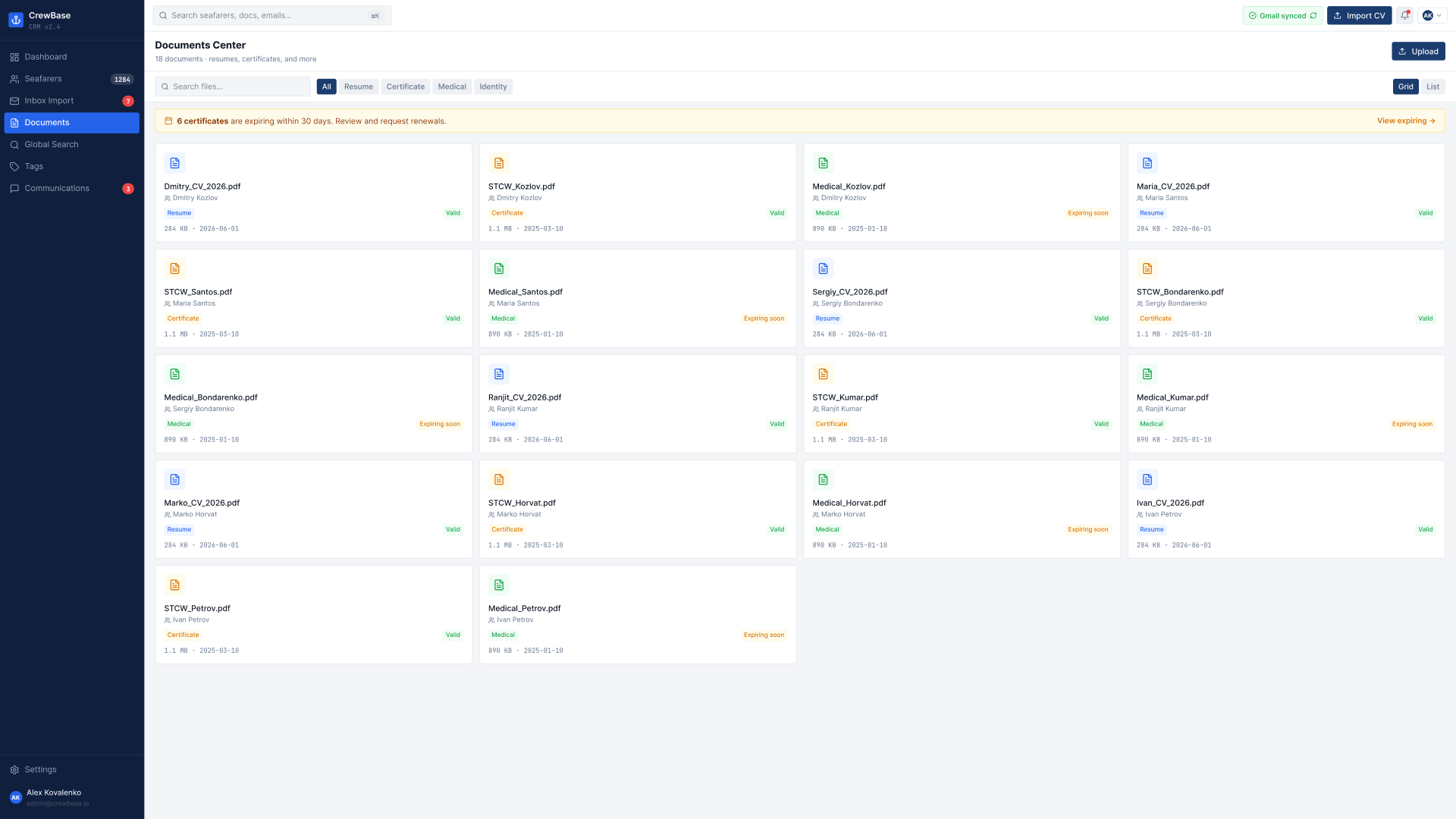Click the Marko_CV_2026.pdf file icon
Viewport: 1456px width, 819px height.
174,479
